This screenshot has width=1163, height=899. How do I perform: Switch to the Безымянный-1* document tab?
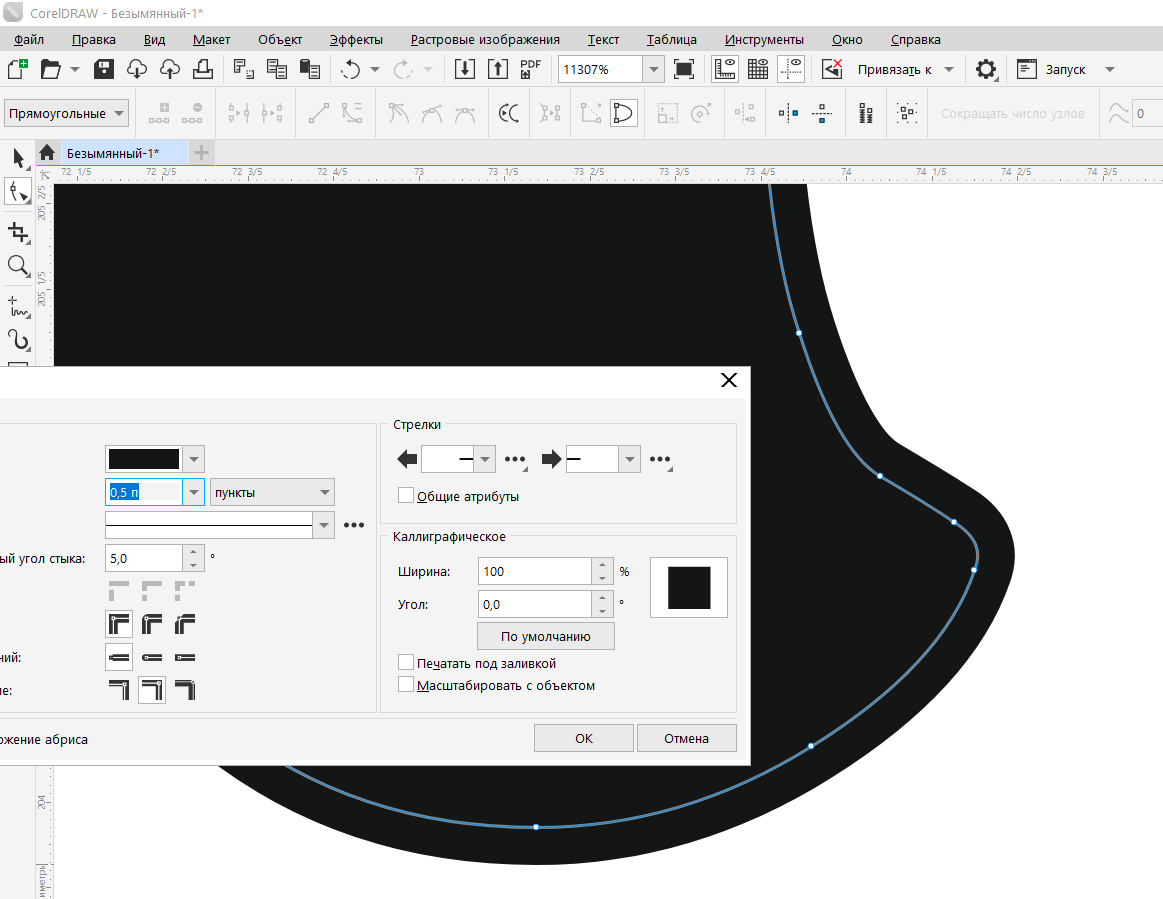click(112, 153)
